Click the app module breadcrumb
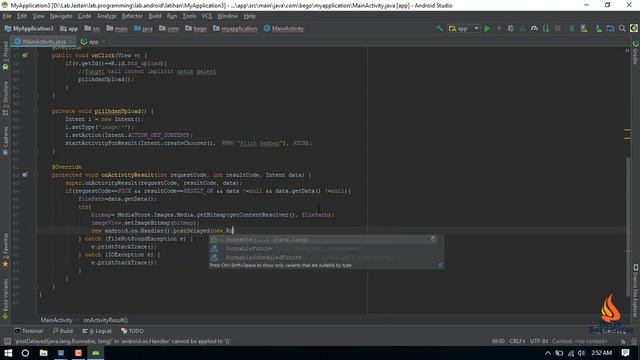 [69, 29]
